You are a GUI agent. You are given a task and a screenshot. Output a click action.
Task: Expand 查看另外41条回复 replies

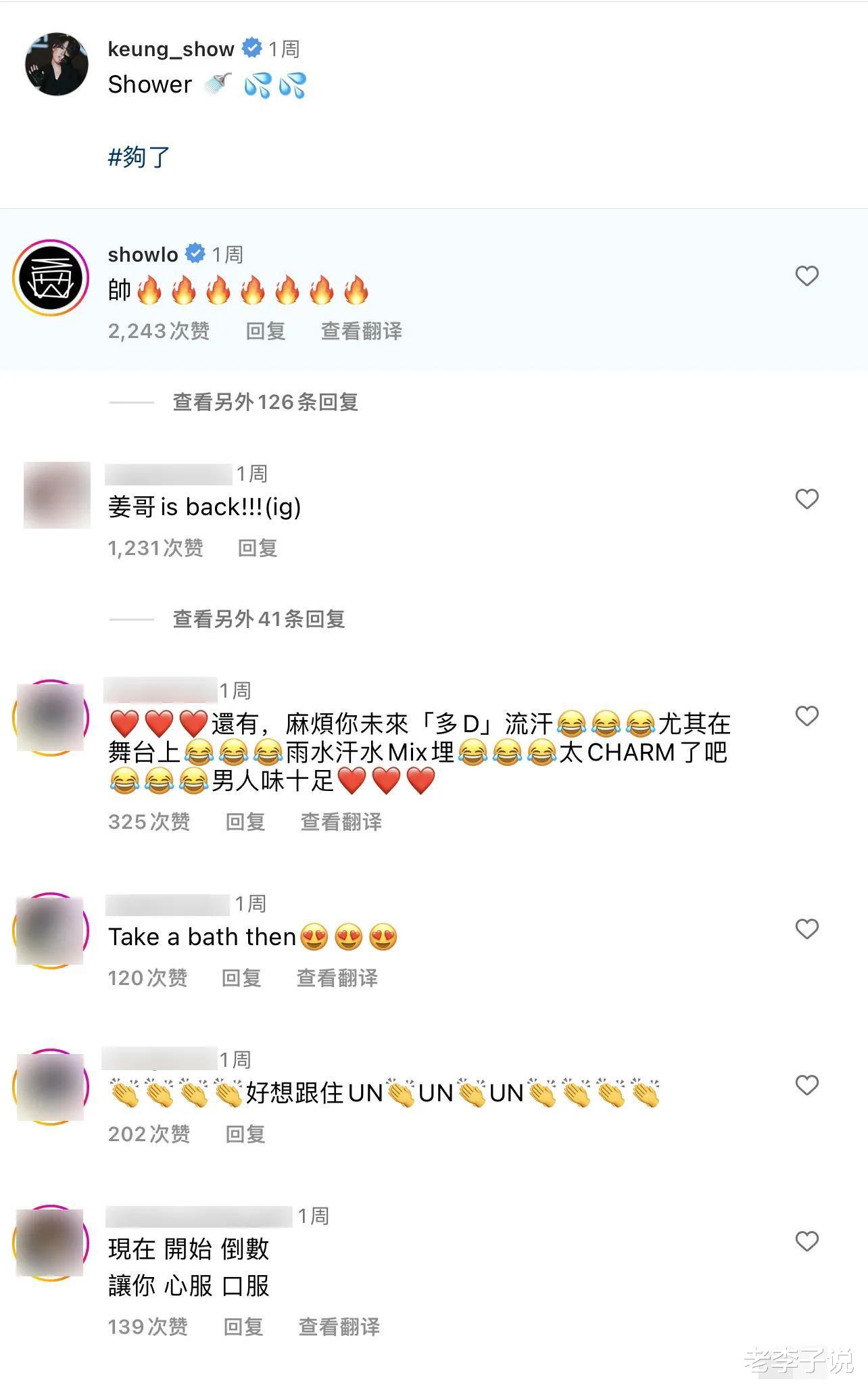click(x=259, y=619)
